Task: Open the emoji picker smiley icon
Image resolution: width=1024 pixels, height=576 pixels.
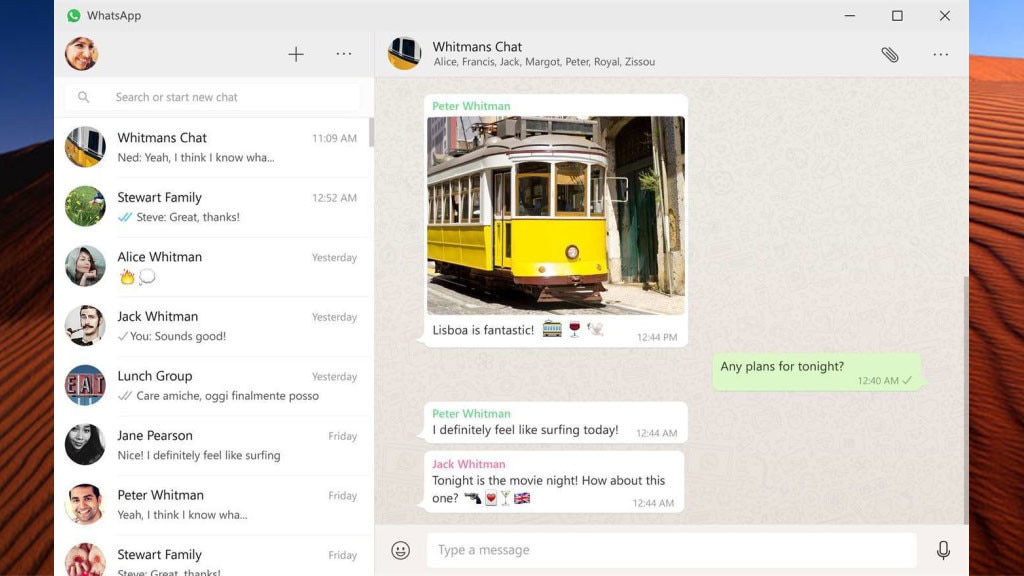Action: (x=401, y=550)
